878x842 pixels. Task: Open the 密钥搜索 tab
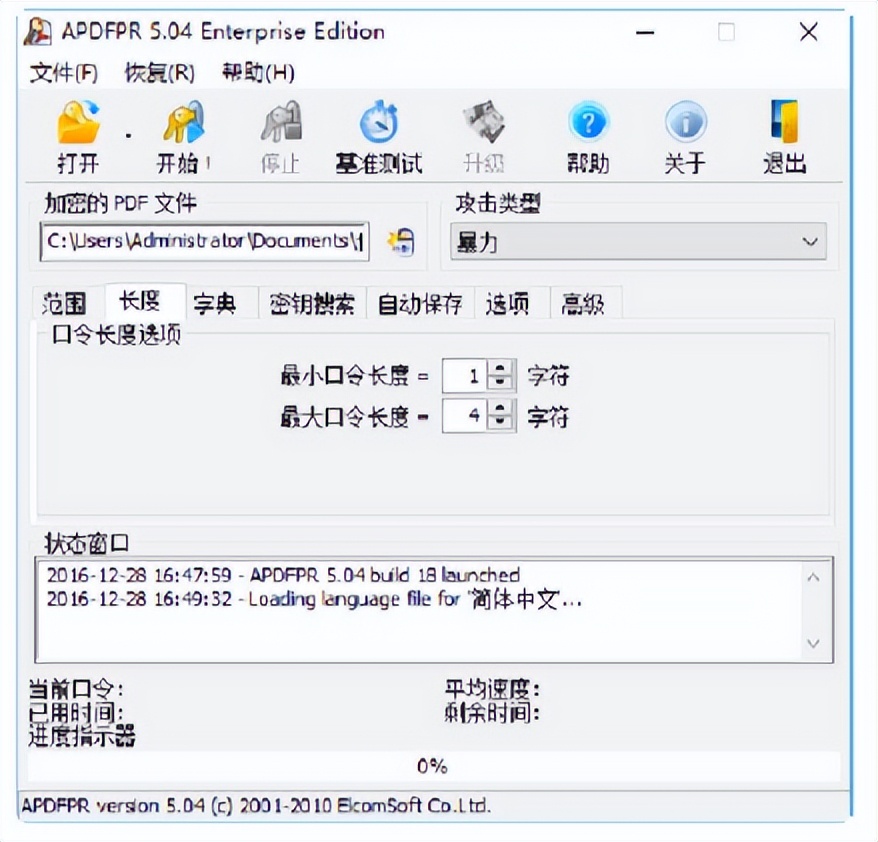click(x=312, y=303)
